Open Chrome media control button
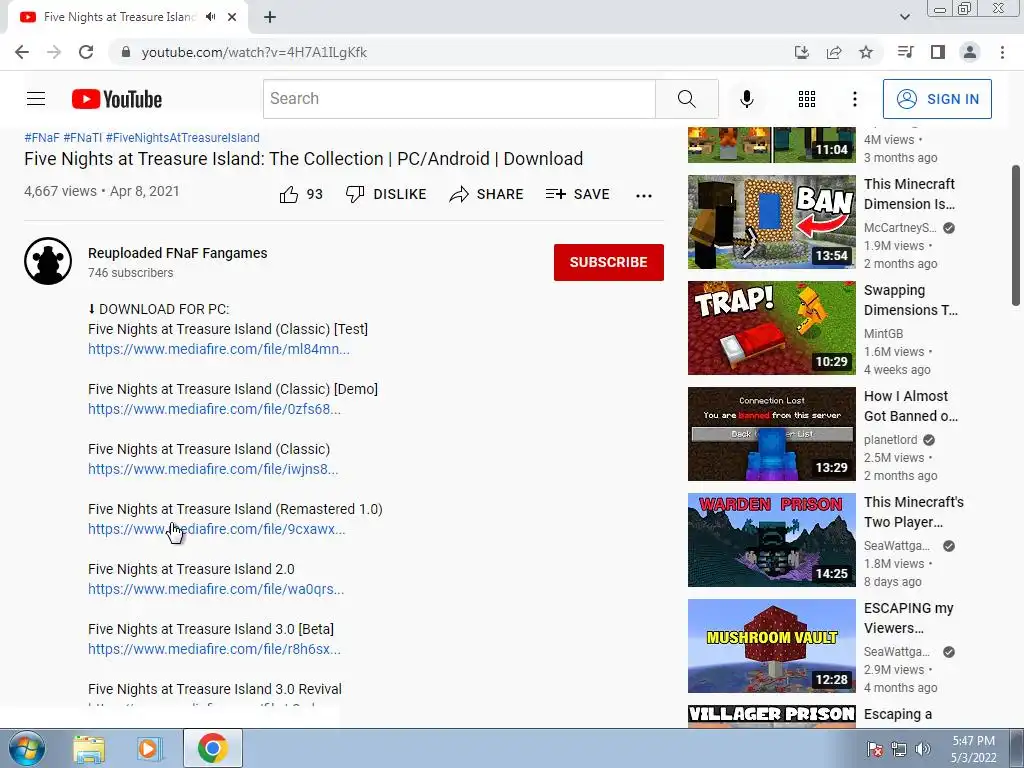The height and width of the screenshot is (768, 1024). pos(905,52)
